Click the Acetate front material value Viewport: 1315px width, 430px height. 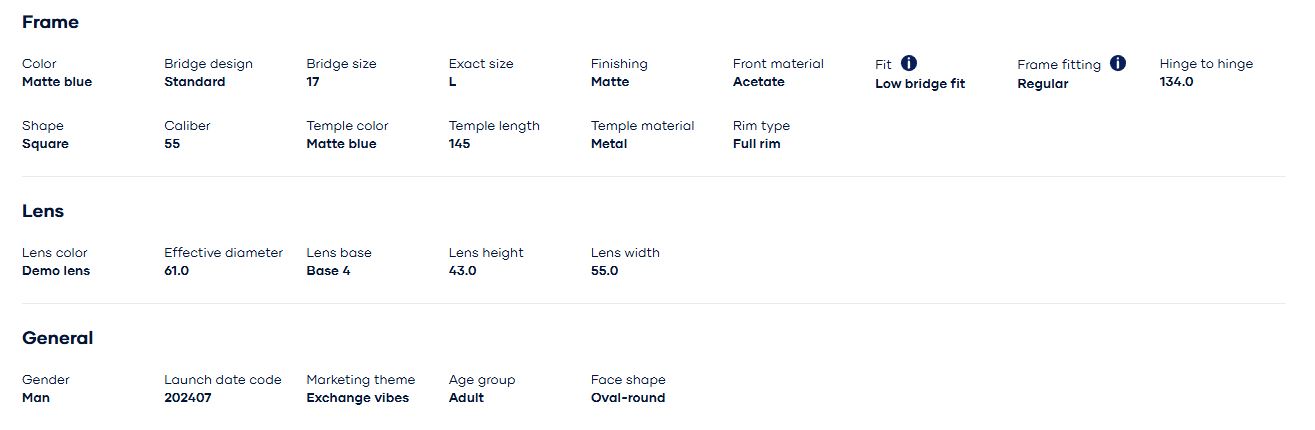[758, 82]
